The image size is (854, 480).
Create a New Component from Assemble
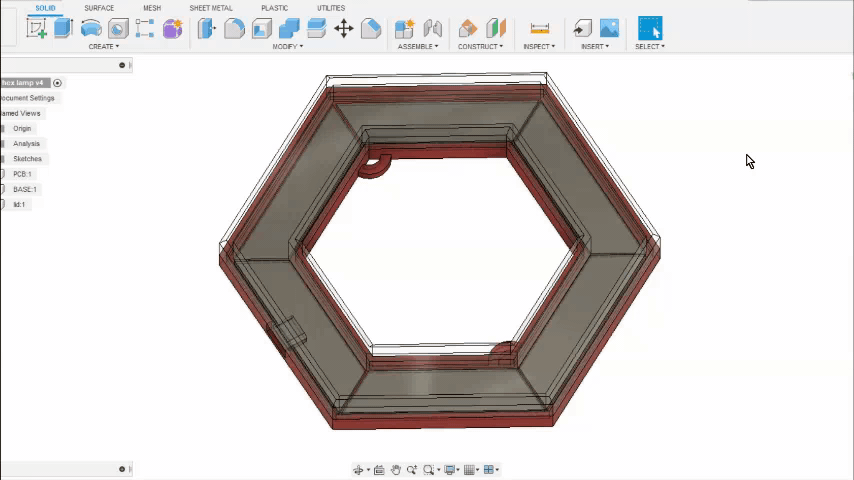(x=405, y=28)
